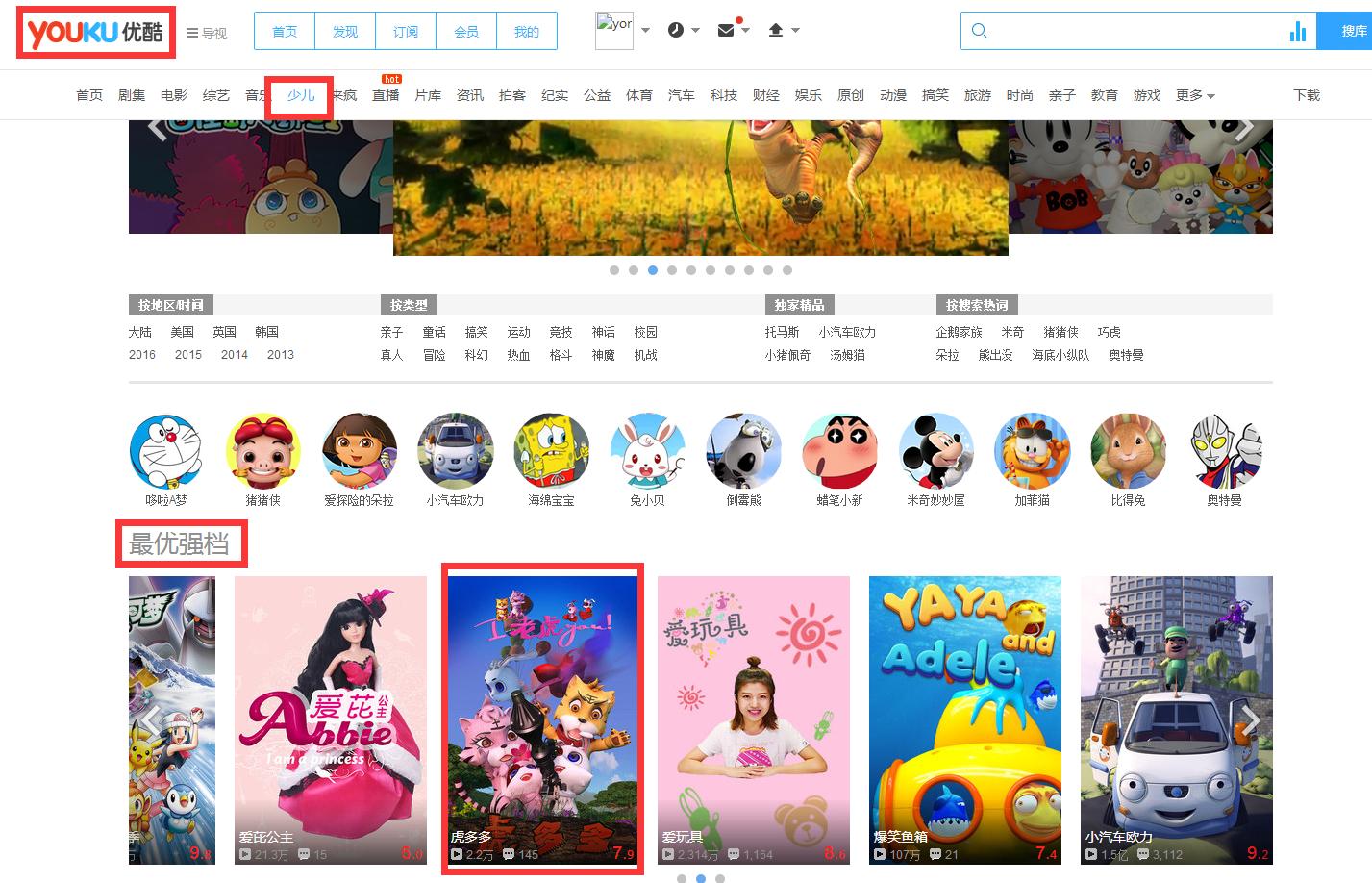Select the 爱探险的朵拉 character icon
Screen dimensions: 1372x883
359,451
